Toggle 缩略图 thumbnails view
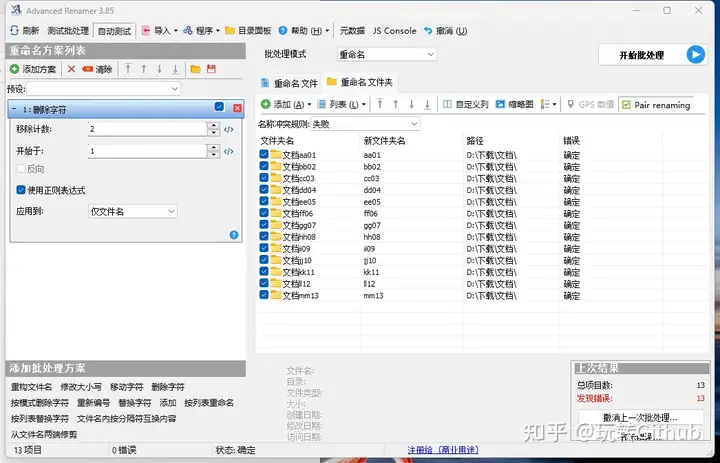720x463 pixels. point(514,104)
